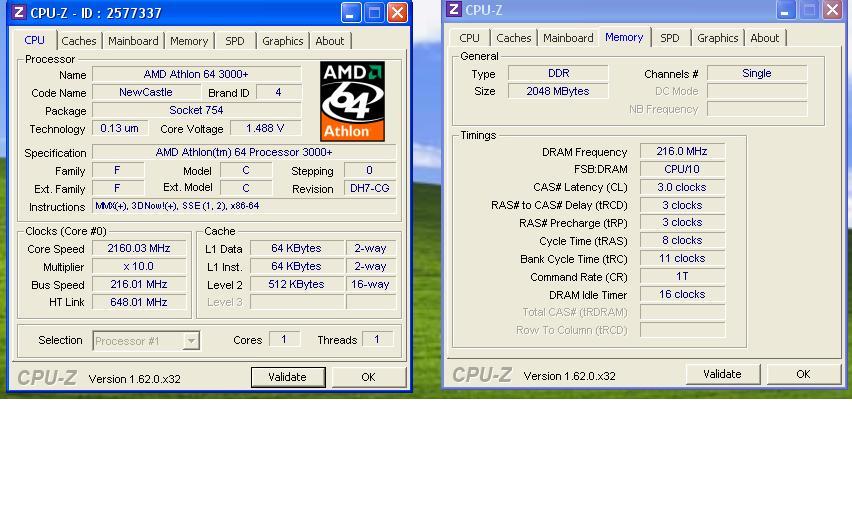The width and height of the screenshot is (852, 525).
Task: Click the Bus Speed value 216.01 MHz
Action: point(139,284)
